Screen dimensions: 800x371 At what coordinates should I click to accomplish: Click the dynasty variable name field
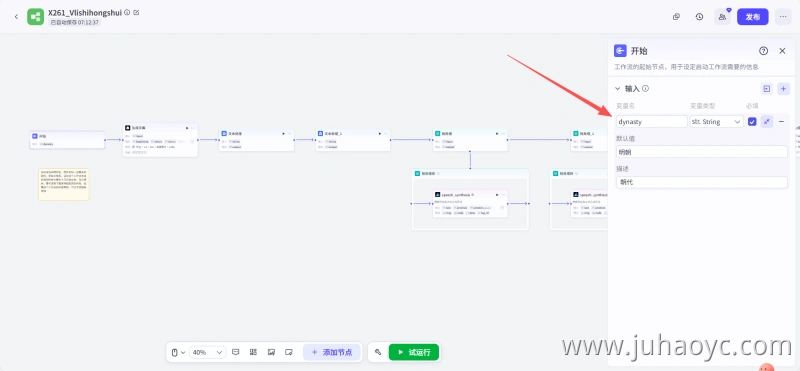(x=652, y=121)
